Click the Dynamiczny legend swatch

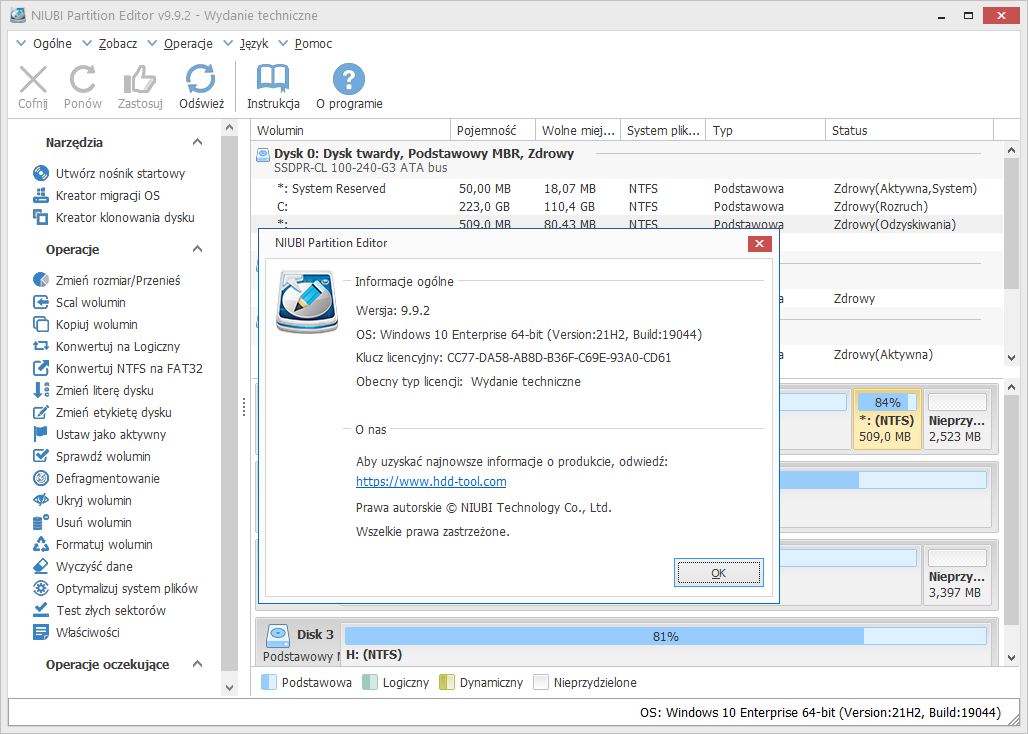click(x=446, y=682)
